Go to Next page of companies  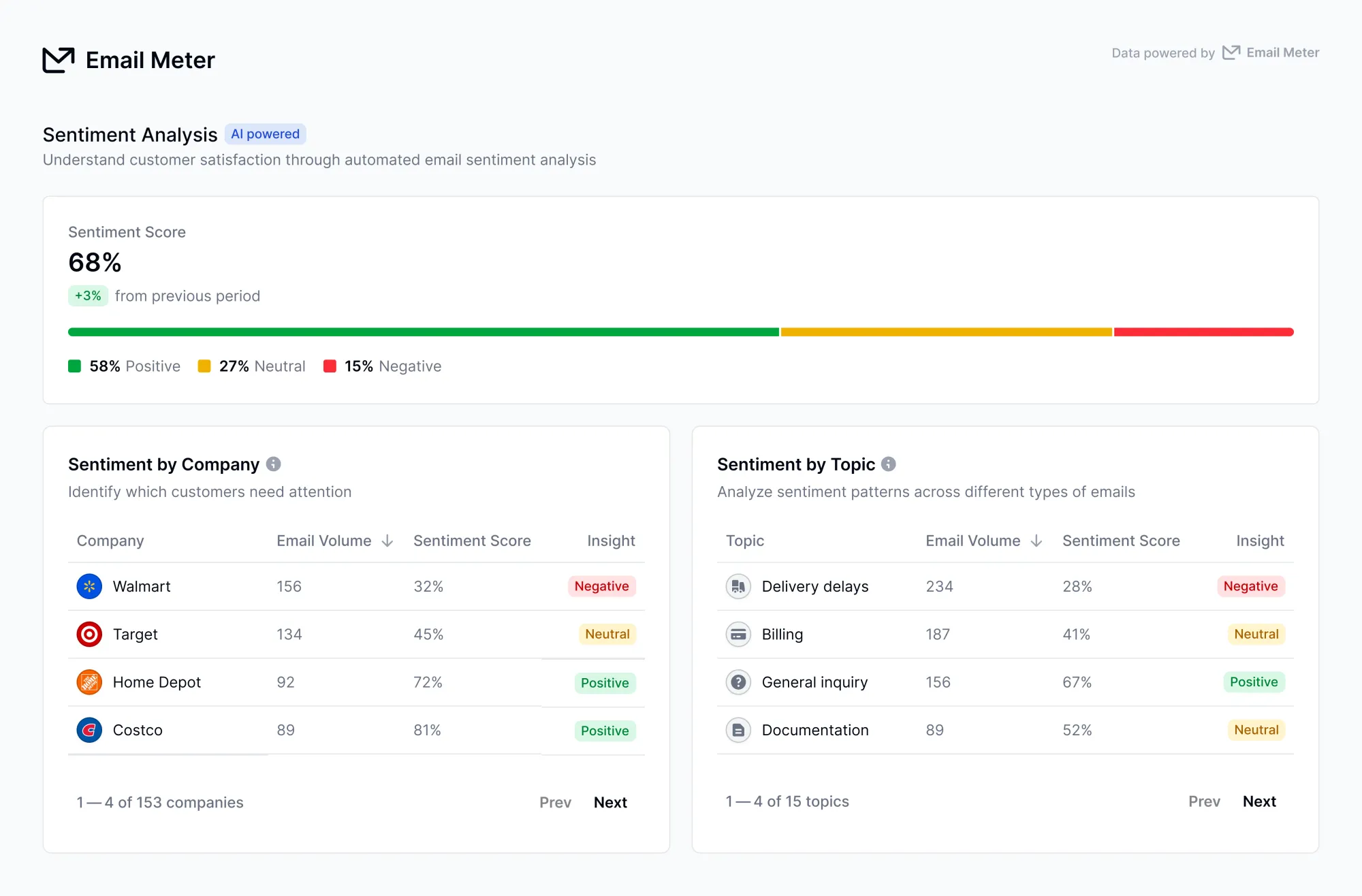(x=610, y=803)
